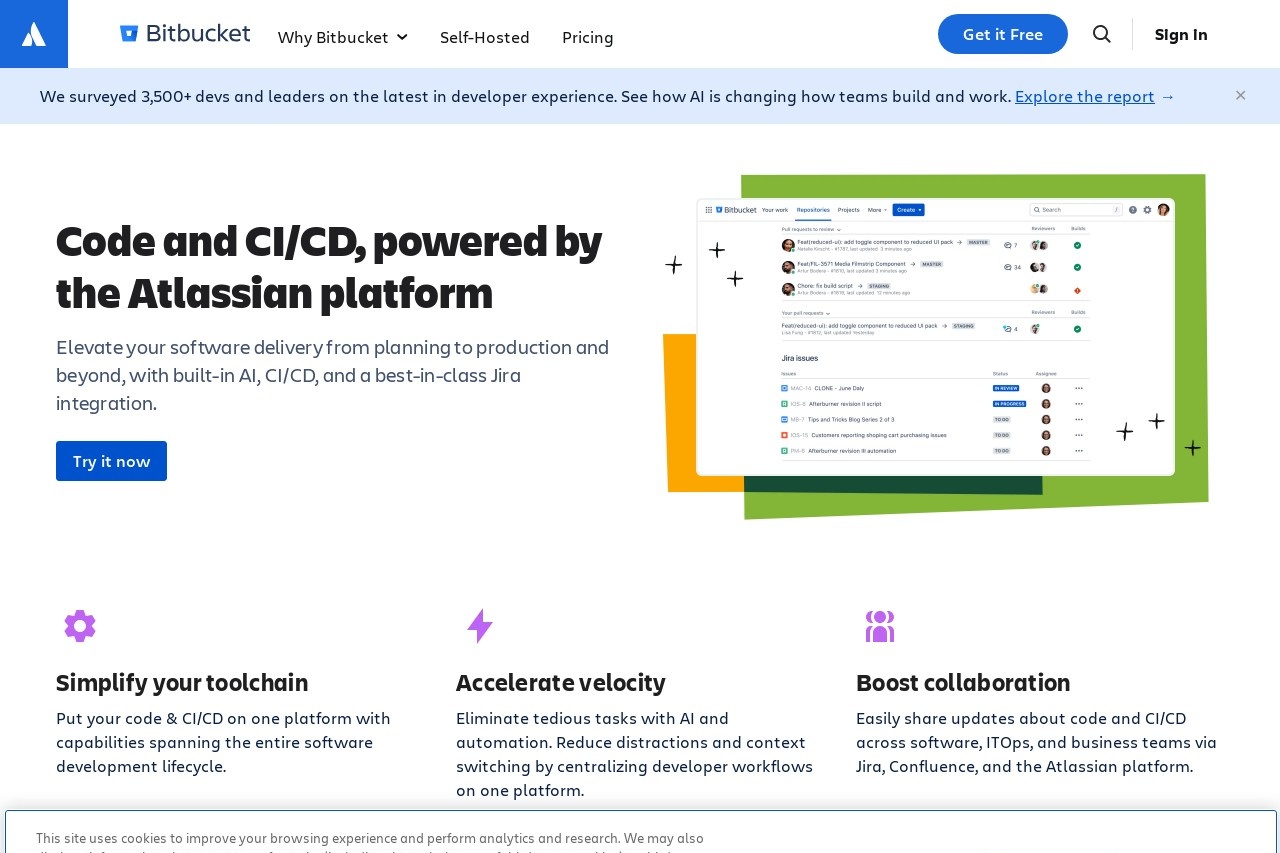The width and height of the screenshot is (1280, 853).
Task: Click the Elevate your software delivery paragraph
Action: tap(333, 375)
